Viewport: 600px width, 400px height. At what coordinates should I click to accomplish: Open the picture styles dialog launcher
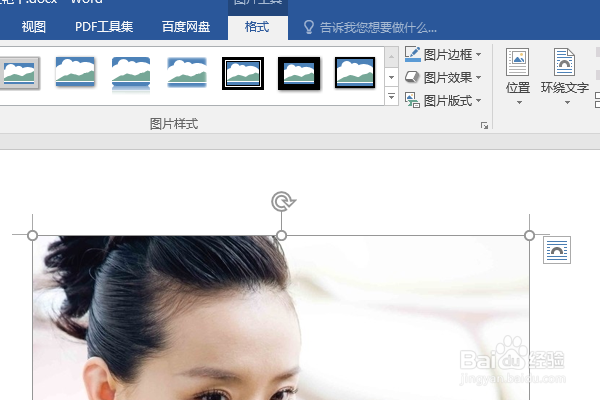pyautogui.click(x=484, y=126)
